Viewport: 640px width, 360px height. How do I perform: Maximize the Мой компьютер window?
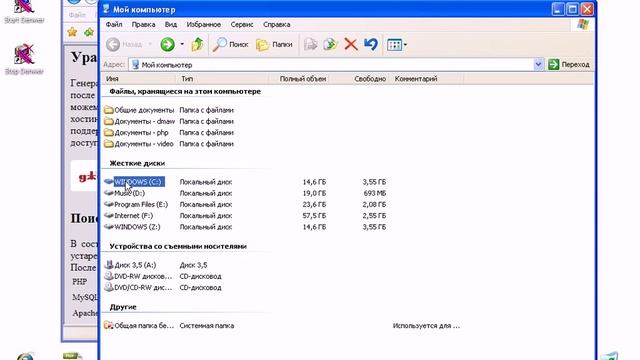pyautogui.click(x=572, y=9)
